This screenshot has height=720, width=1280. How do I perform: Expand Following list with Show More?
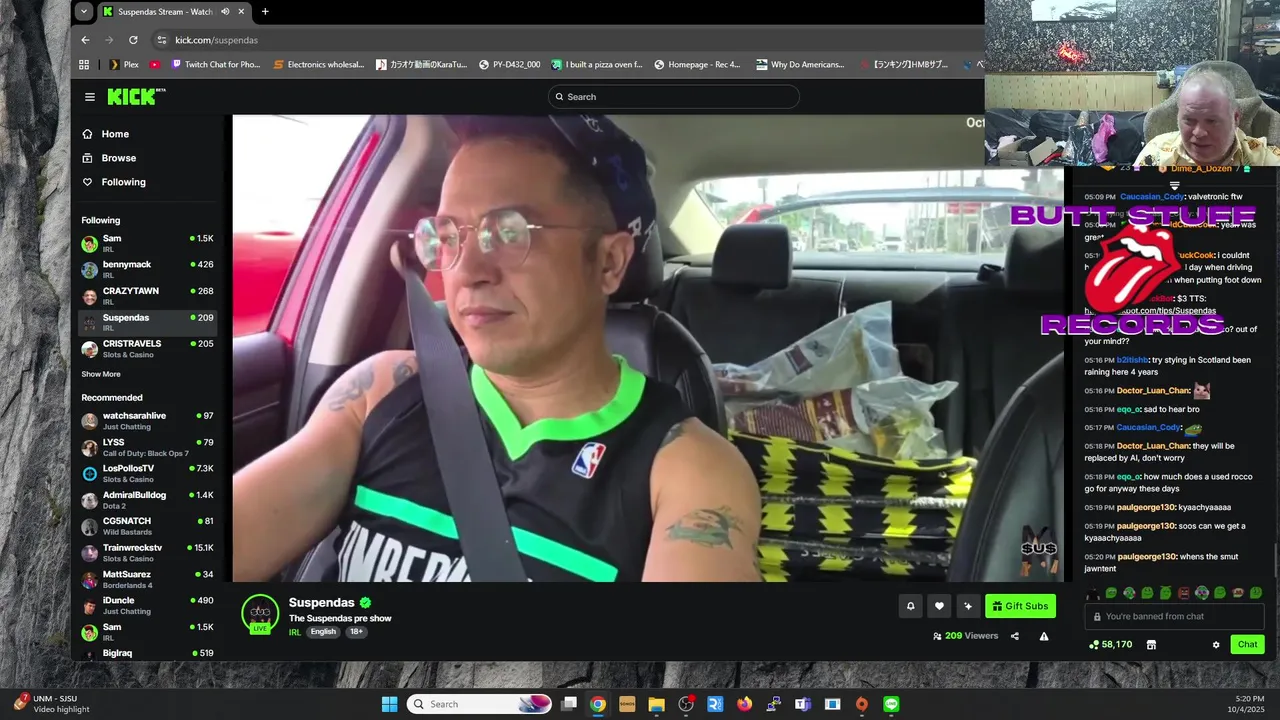point(101,374)
